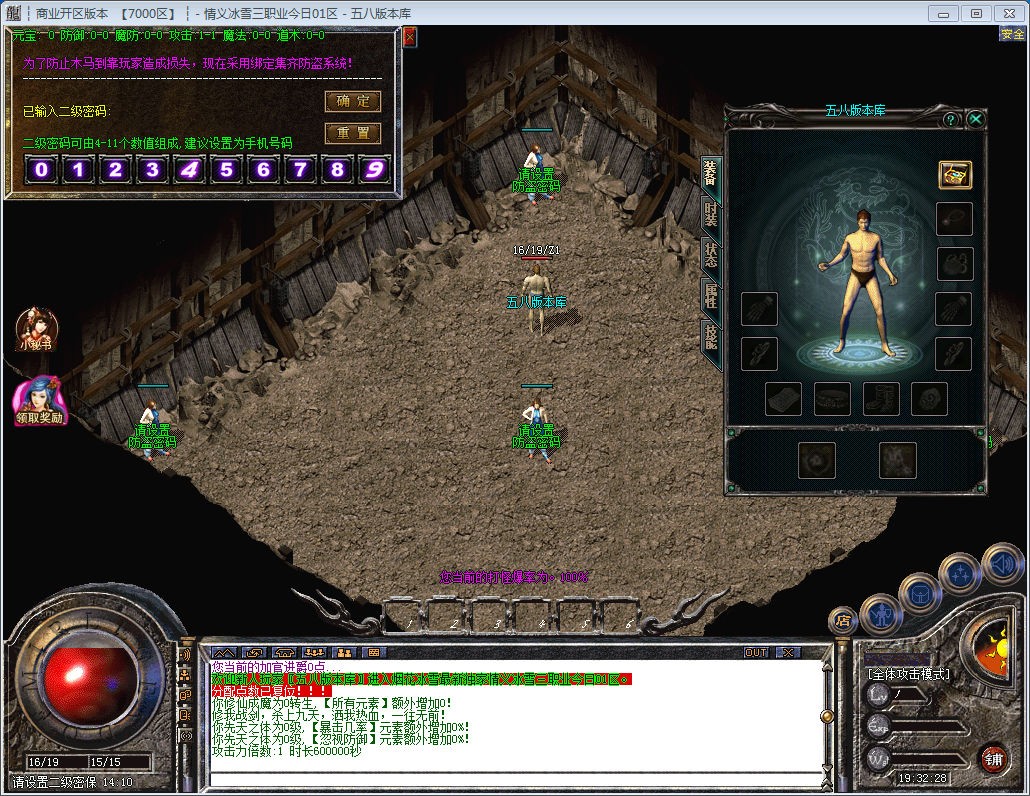Click the bottom-left NPC 请设置防盗密码
This screenshot has height=796, width=1030.
[152, 429]
